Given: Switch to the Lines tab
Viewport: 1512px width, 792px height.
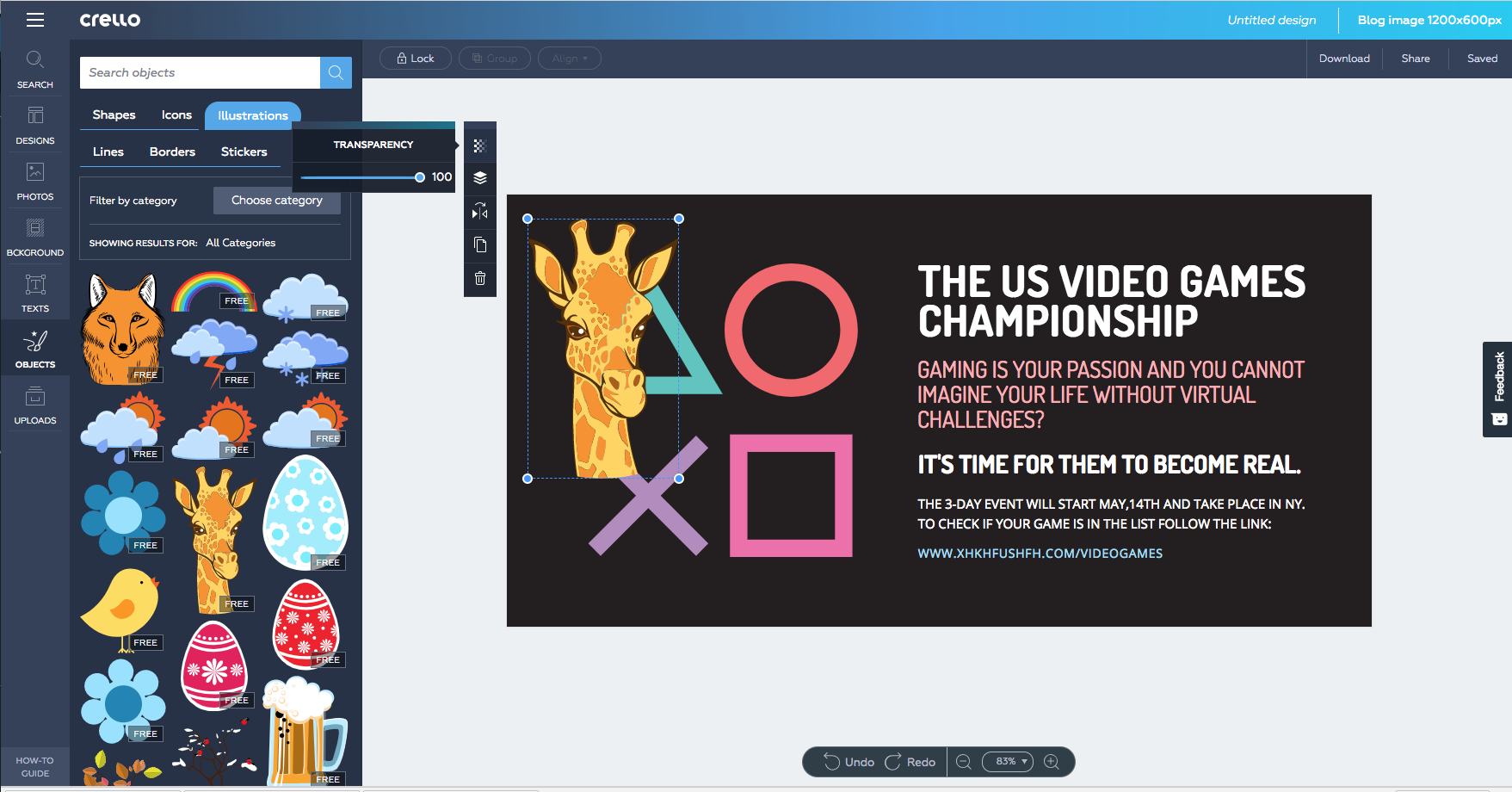Looking at the screenshot, I should [x=108, y=152].
